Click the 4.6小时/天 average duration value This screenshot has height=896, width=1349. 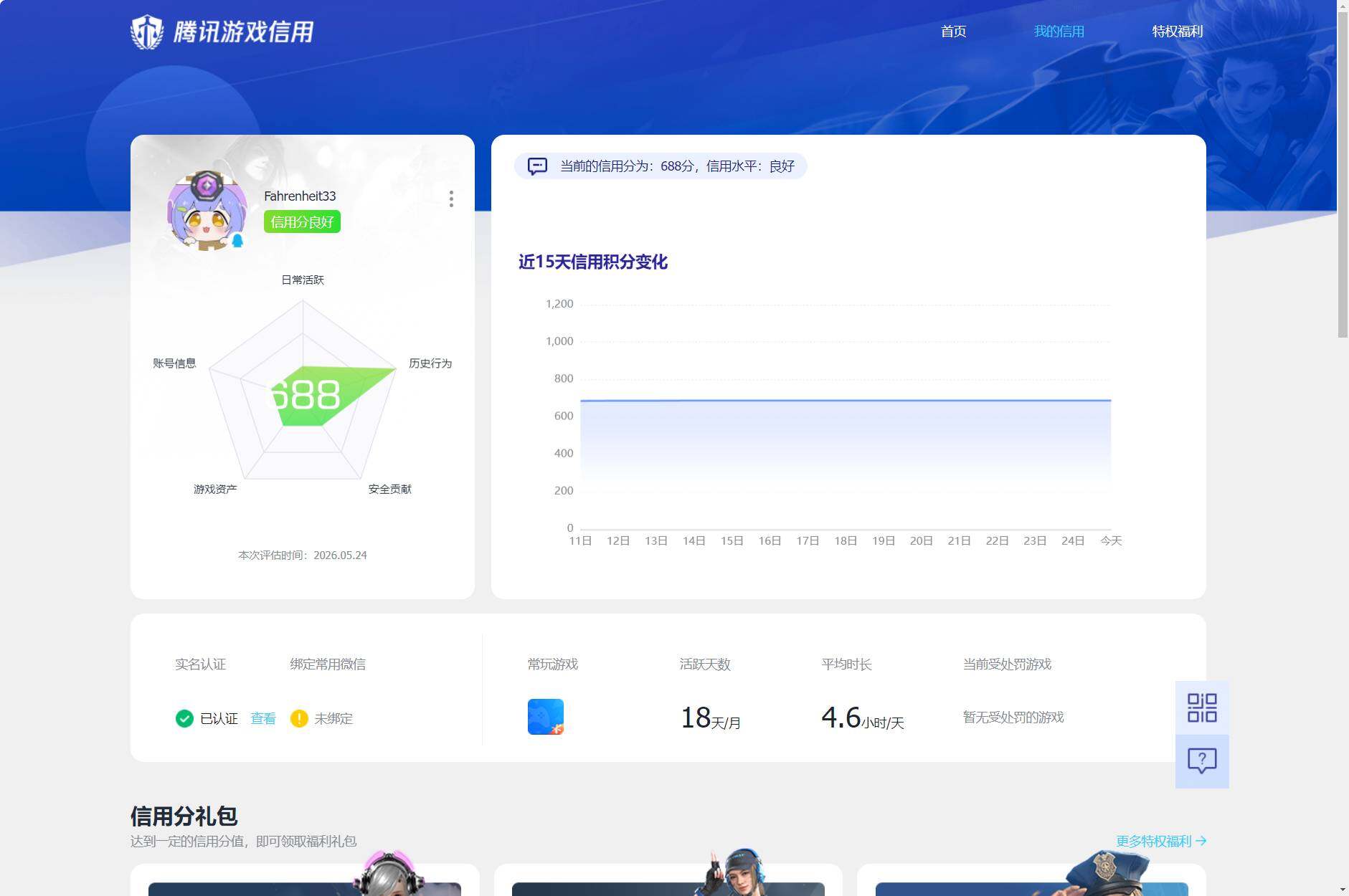coord(863,718)
